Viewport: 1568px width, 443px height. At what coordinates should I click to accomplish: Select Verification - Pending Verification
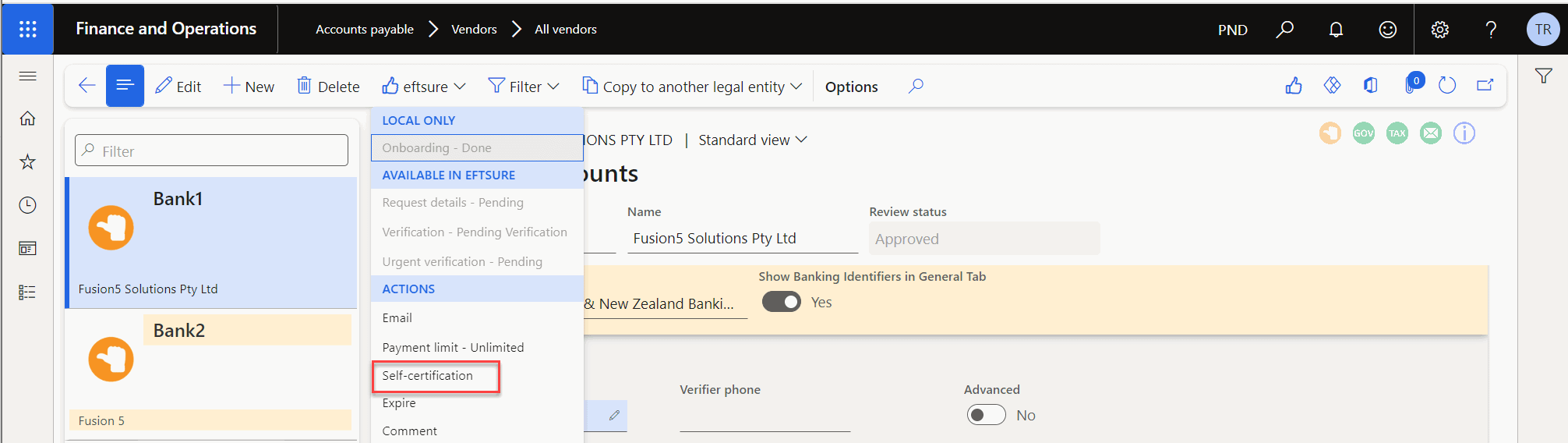pyautogui.click(x=477, y=232)
